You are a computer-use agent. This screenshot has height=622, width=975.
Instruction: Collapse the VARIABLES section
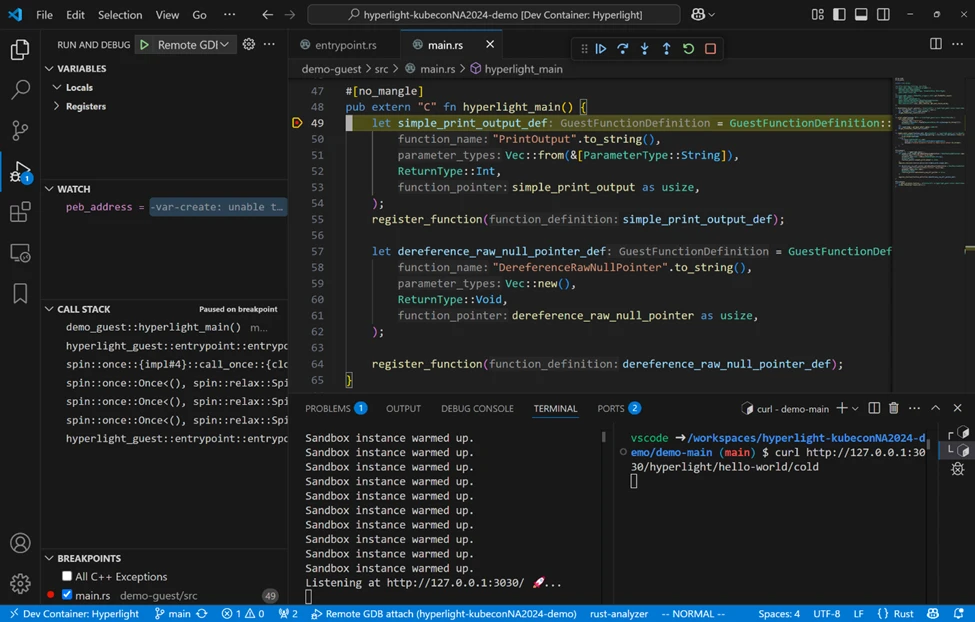[49, 68]
